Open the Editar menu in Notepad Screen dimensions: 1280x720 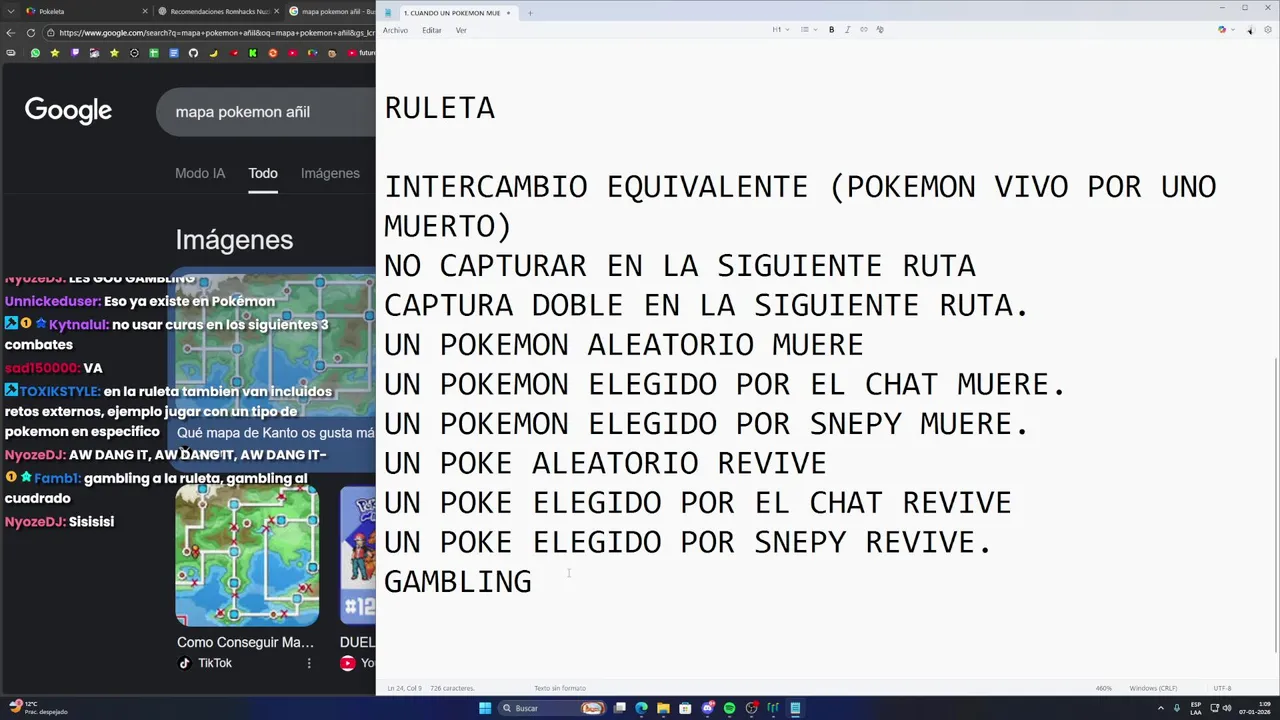[x=431, y=30]
